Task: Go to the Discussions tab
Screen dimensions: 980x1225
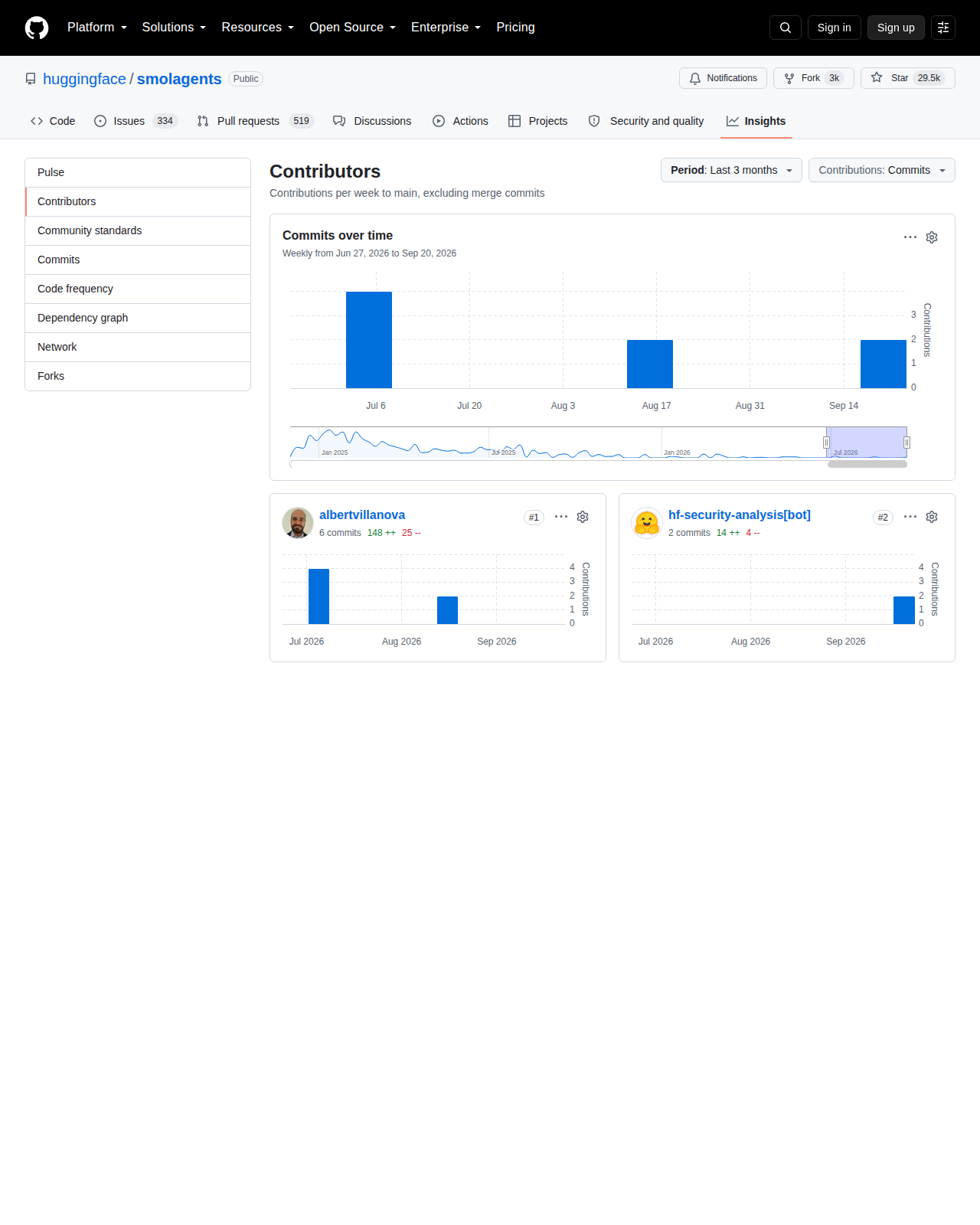Action: click(x=372, y=121)
